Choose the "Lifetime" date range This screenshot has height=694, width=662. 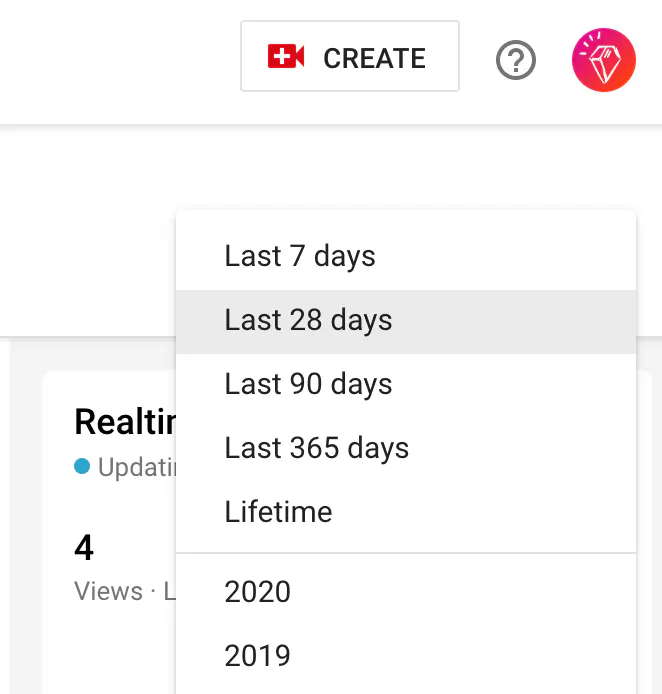pyautogui.click(x=278, y=512)
